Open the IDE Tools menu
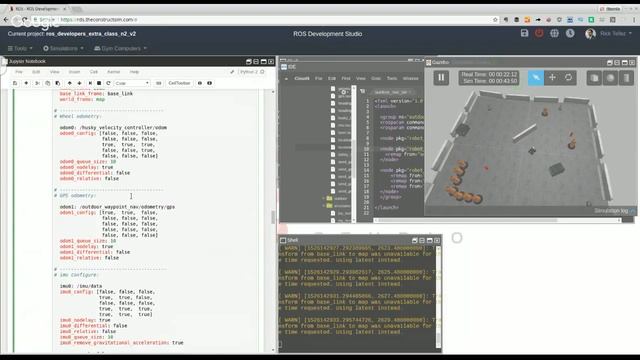 [x=392, y=78]
